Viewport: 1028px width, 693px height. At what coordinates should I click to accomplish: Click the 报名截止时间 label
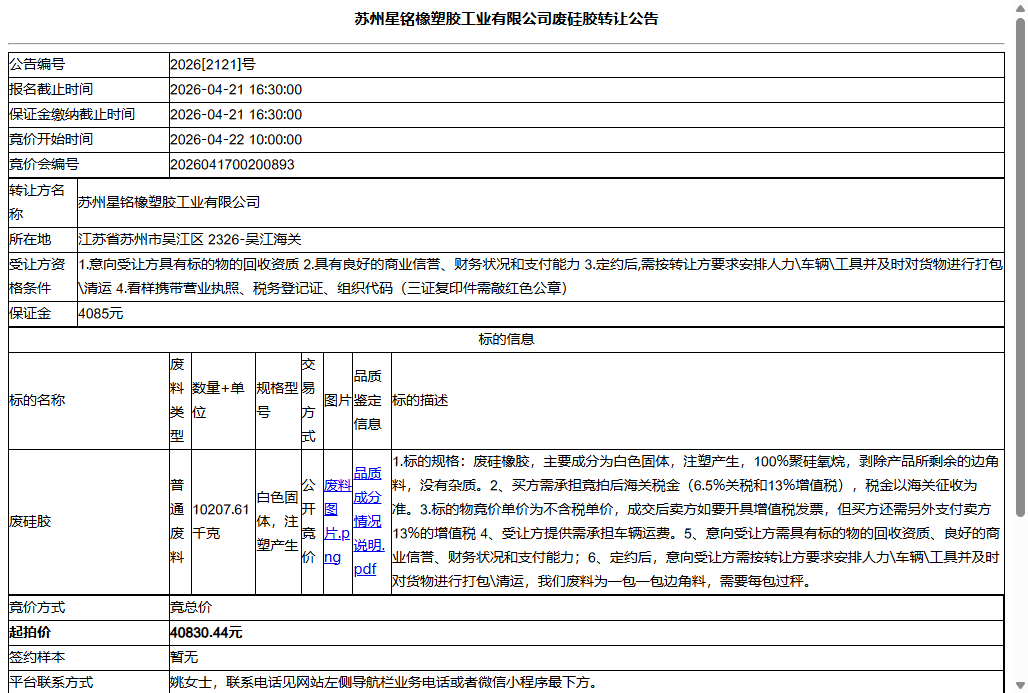point(50,89)
